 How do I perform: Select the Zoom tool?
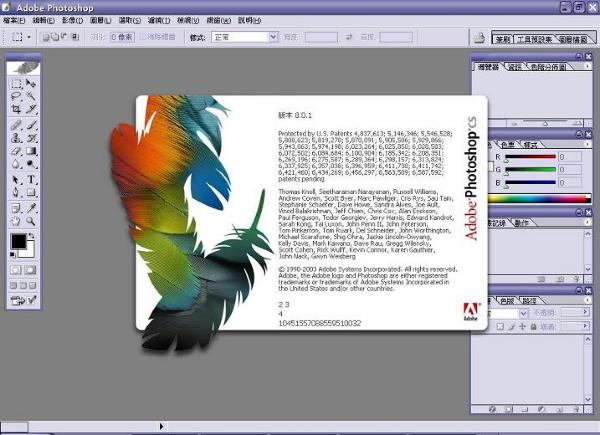[x=31, y=221]
